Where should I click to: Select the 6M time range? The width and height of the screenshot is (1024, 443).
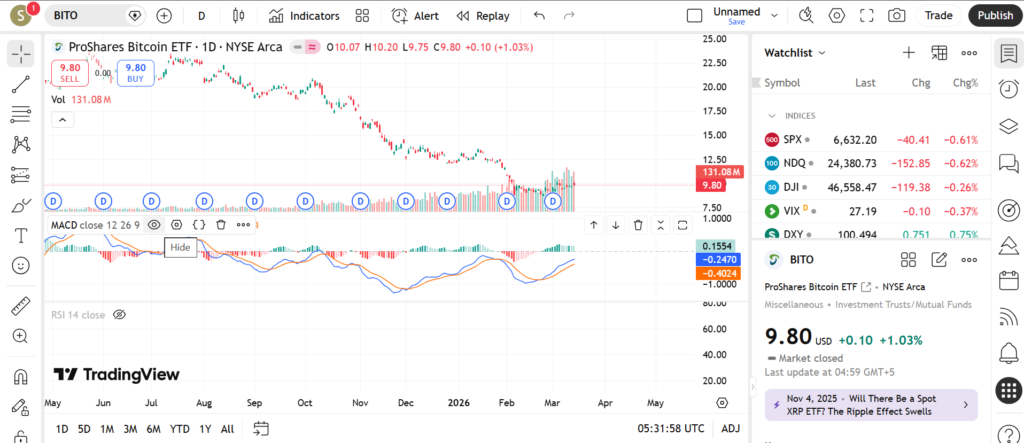point(153,429)
